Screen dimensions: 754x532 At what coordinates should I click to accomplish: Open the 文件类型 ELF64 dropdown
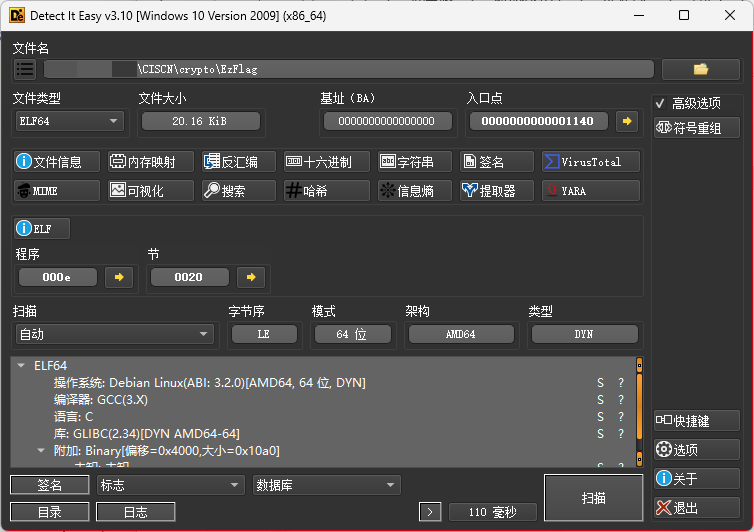point(68,121)
